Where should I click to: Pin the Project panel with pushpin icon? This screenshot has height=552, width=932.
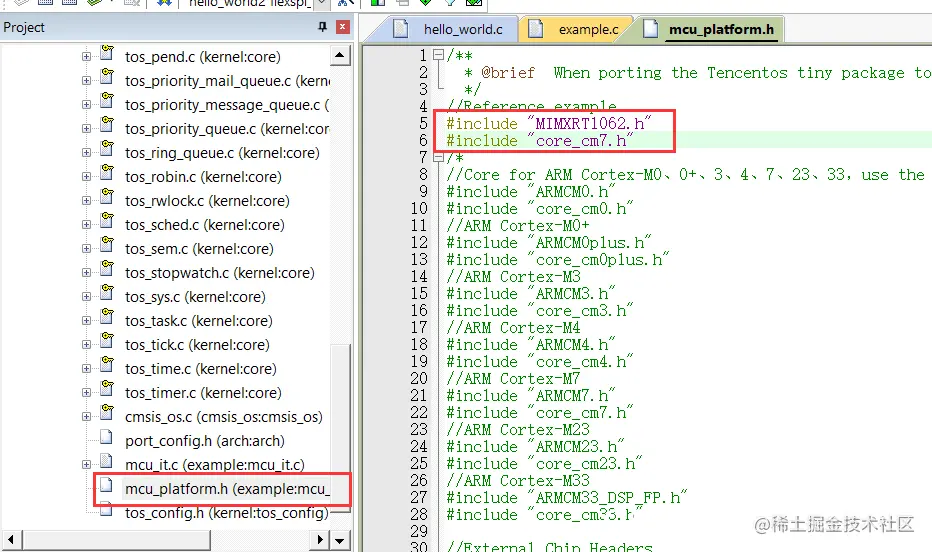click(x=322, y=27)
